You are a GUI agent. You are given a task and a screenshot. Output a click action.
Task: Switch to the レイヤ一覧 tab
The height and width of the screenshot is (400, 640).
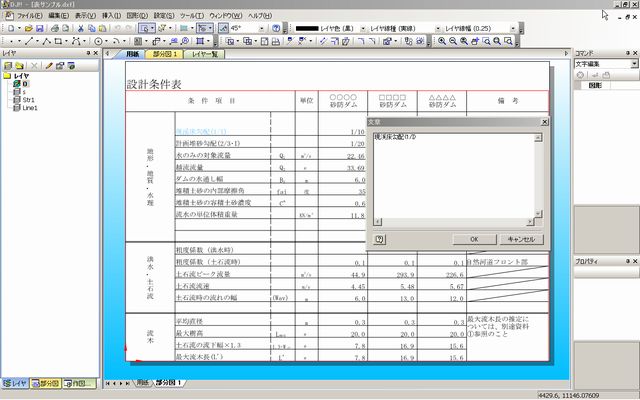coord(205,54)
